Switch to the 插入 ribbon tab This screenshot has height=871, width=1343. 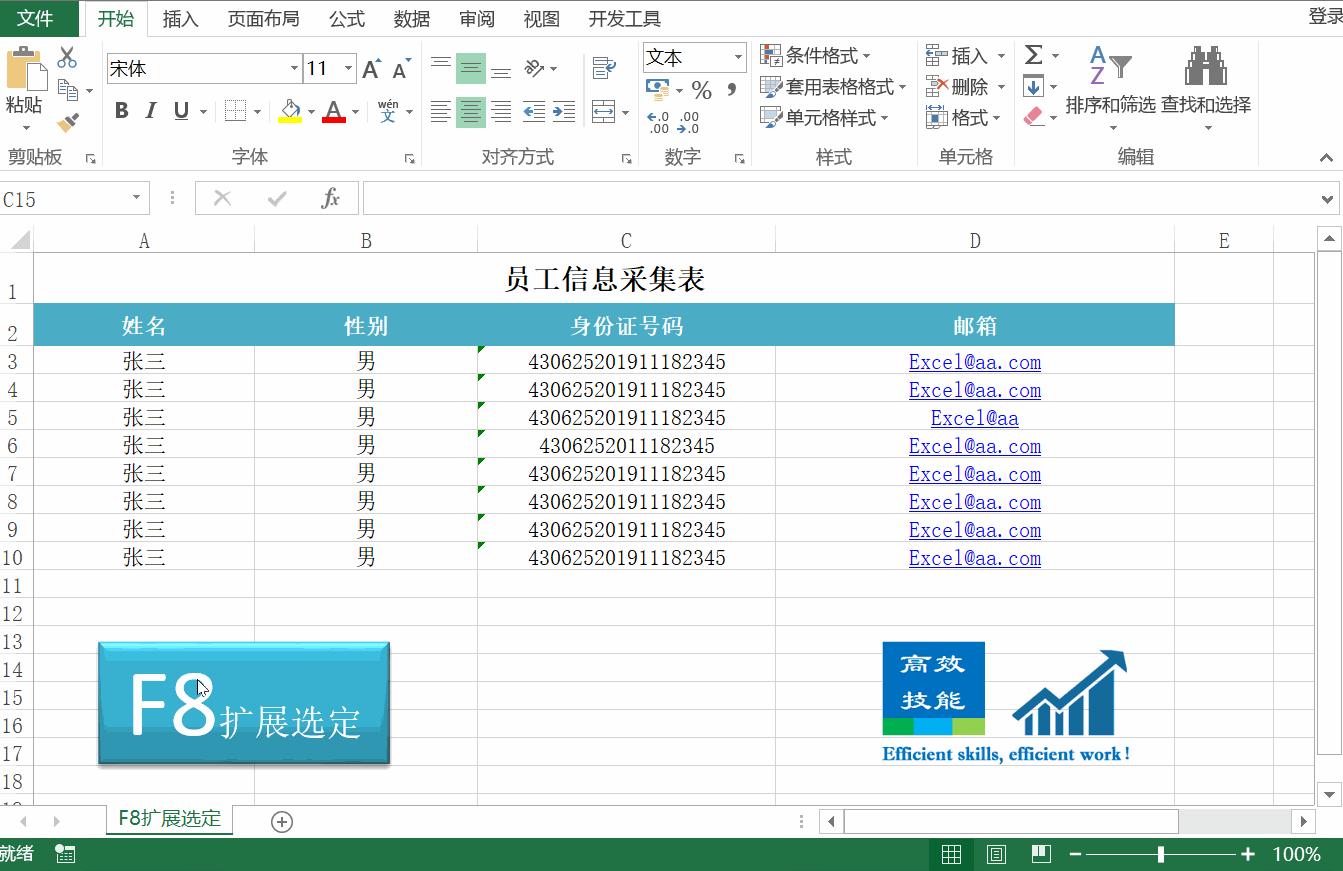point(180,18)
